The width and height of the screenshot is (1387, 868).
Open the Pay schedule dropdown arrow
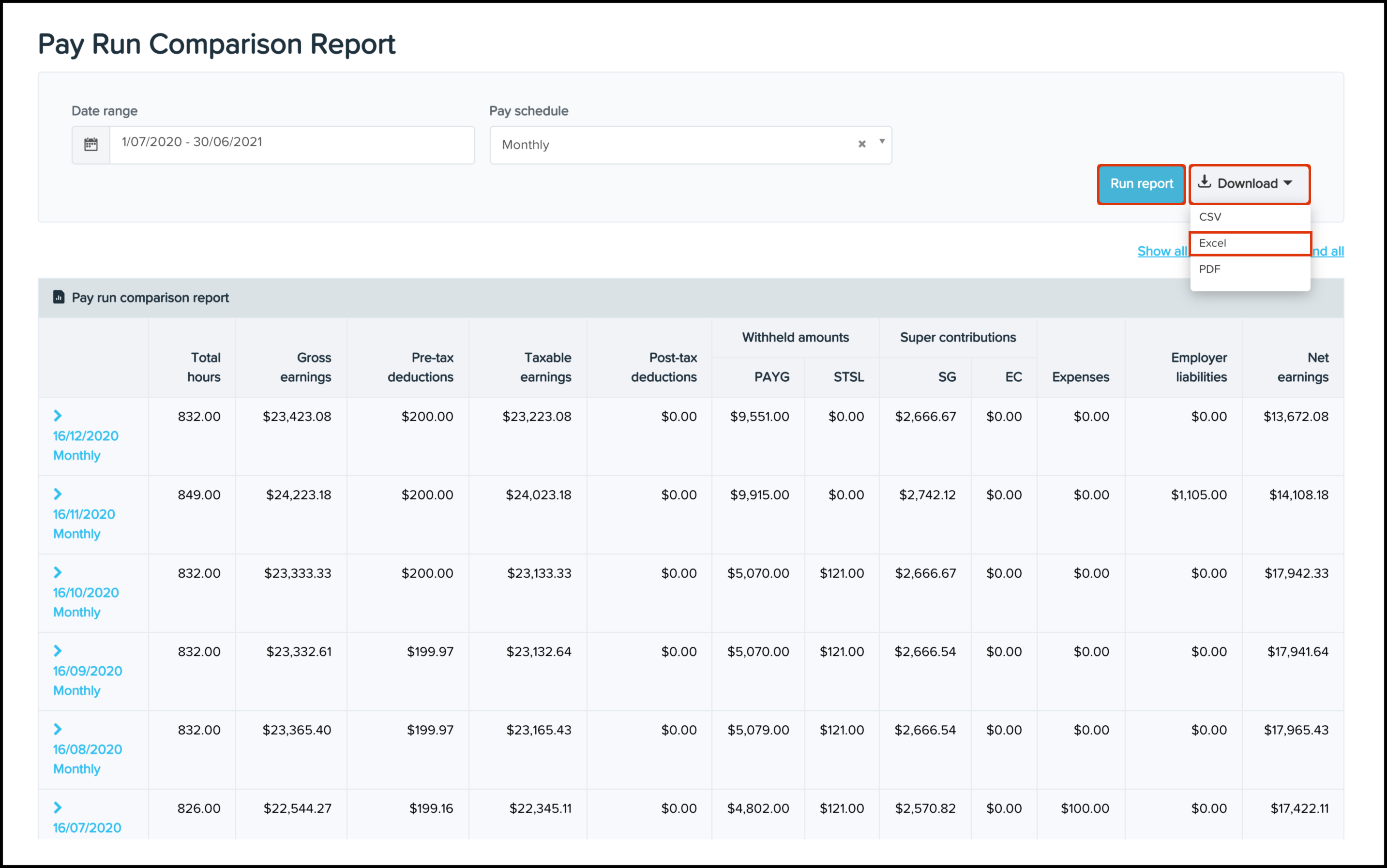point(882,142)
